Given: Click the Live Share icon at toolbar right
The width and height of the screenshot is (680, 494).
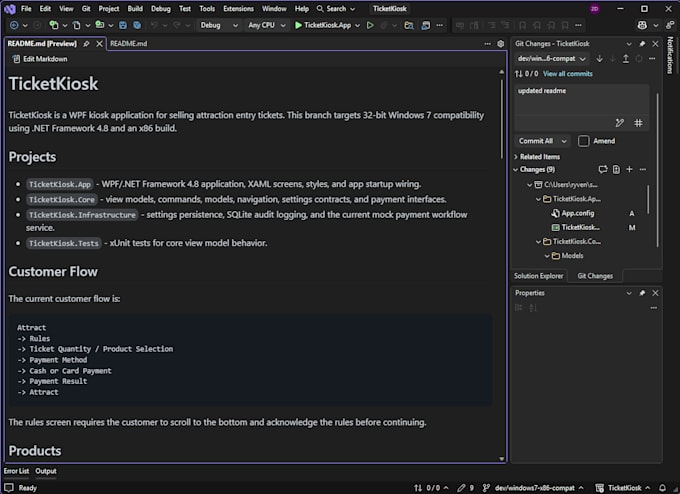Looking at the screenshot, I should coord(670,25).
